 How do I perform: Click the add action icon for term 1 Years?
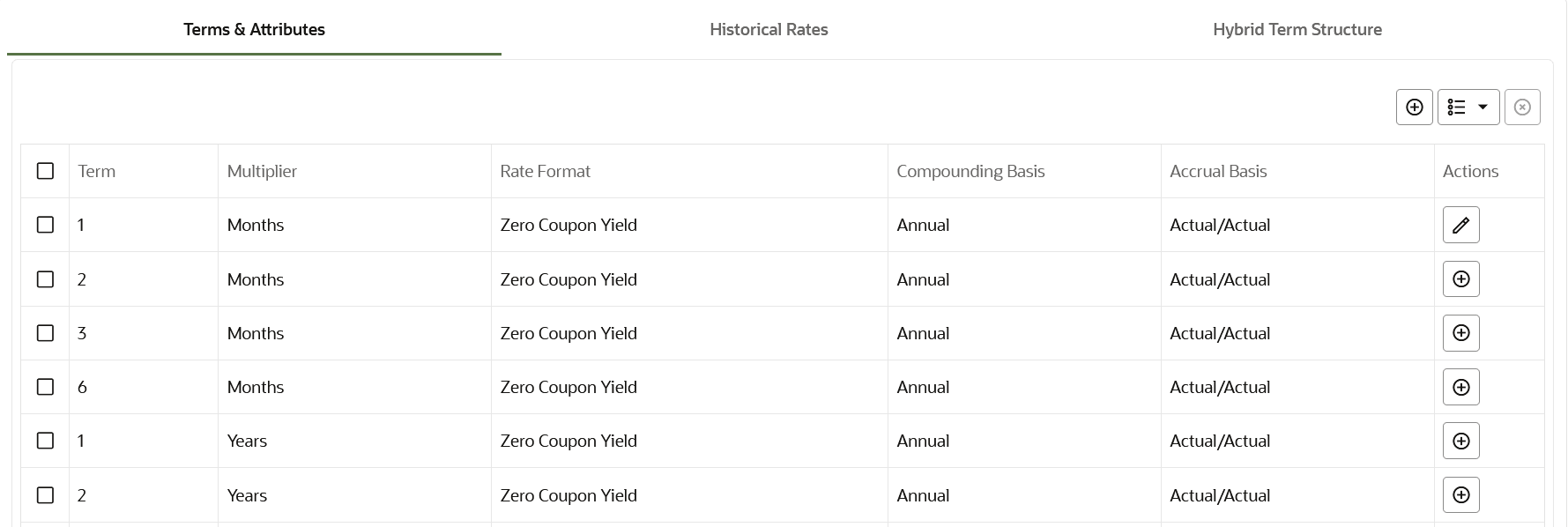click(1460, 441)
